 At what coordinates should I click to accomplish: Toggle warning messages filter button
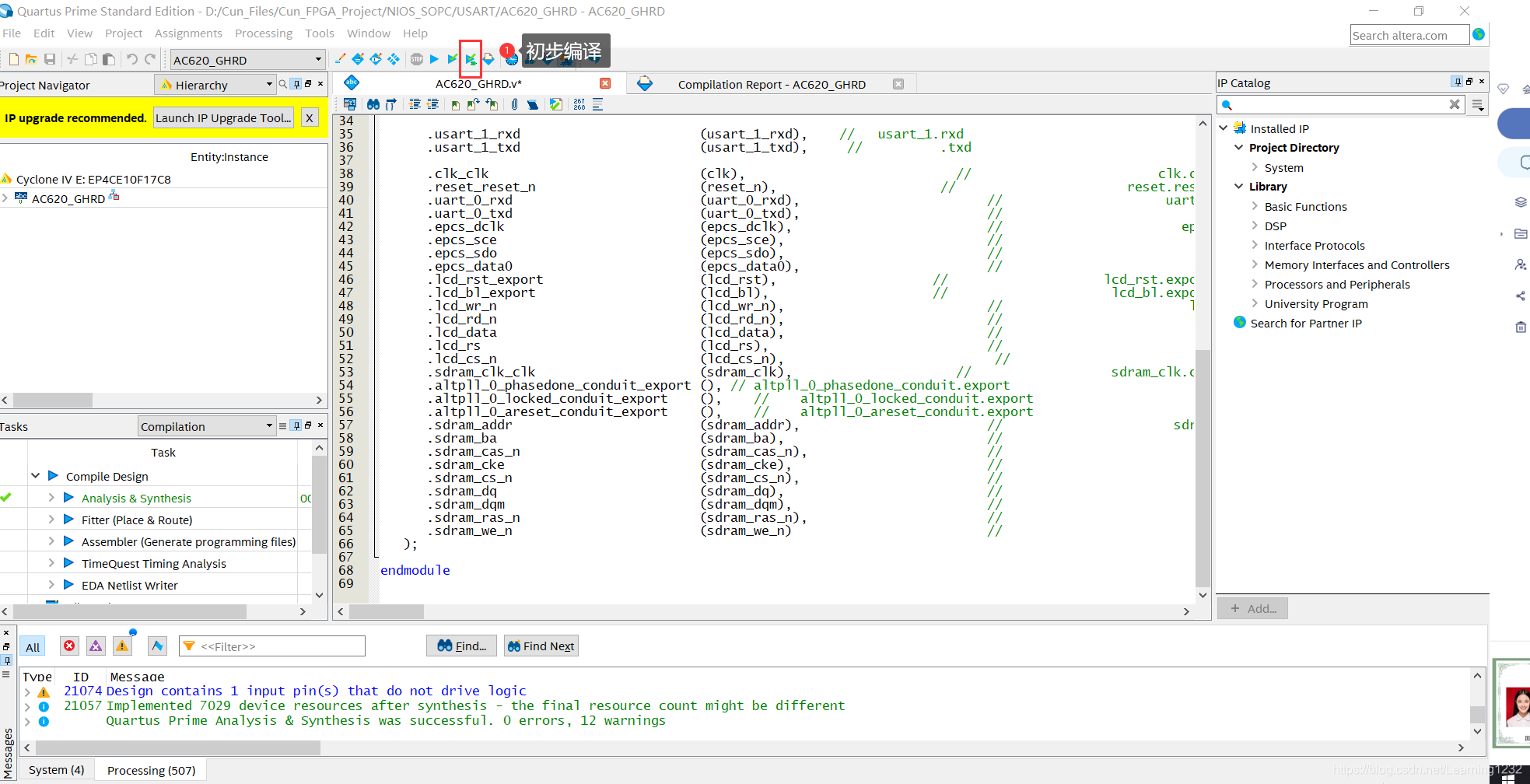point(122,646)
